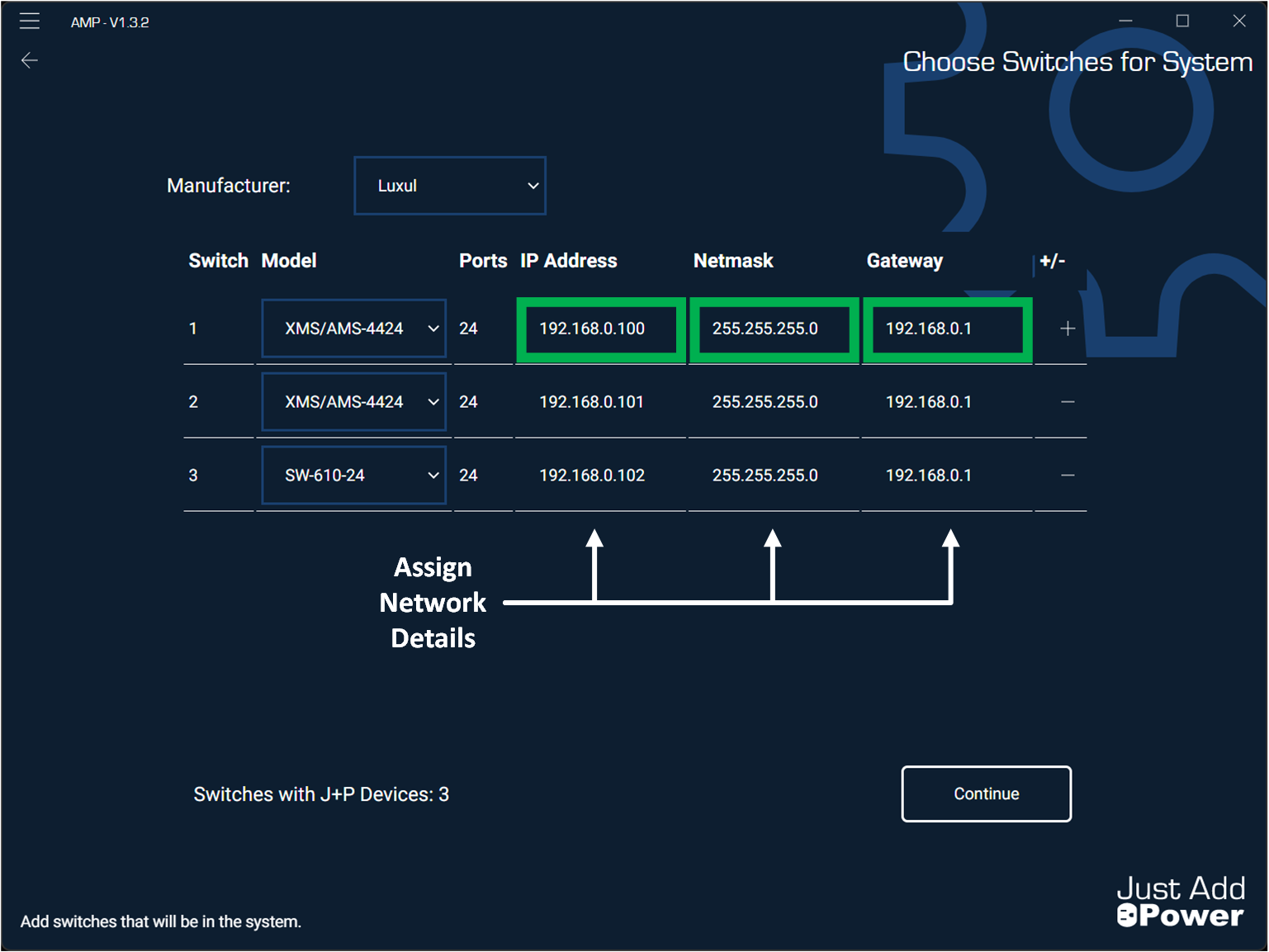Click the 'Switches with J+P Devices: 3' text
This screenshot has width=1269, height=952.
[x=321, y=794]
